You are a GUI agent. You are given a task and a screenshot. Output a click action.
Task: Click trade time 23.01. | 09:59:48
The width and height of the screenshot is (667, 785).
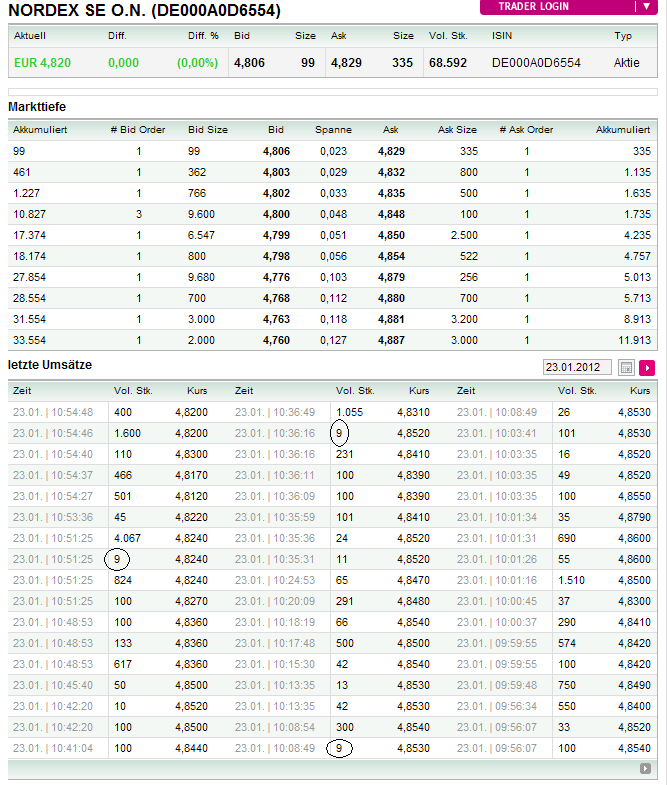point(497,685)
